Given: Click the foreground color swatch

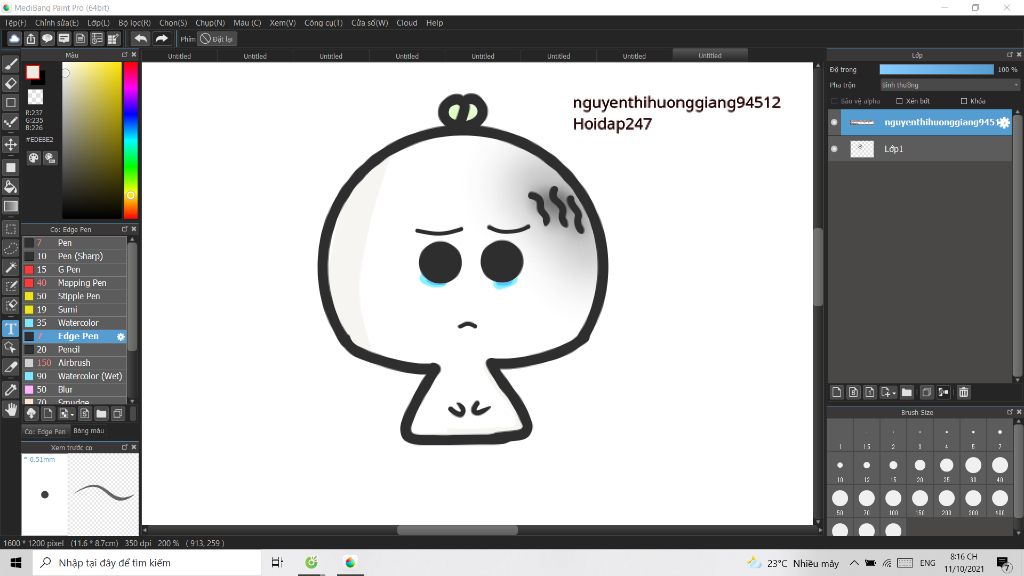Looking at the screenshot, I should click(x=33, y=72).
